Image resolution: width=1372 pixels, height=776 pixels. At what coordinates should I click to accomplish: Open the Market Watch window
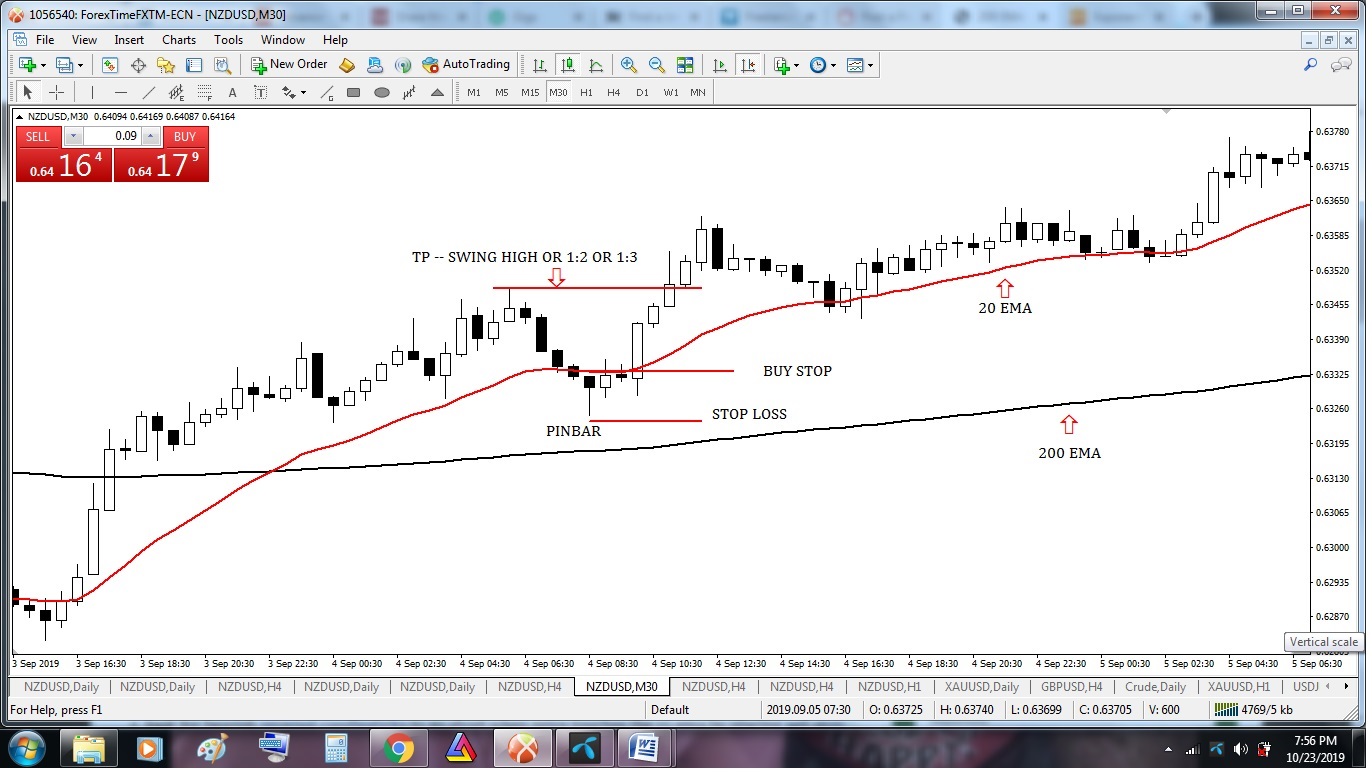(110, 65)
